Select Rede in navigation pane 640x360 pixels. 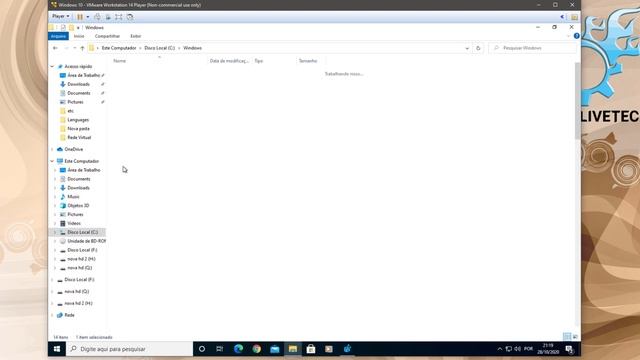coord(69,315)
